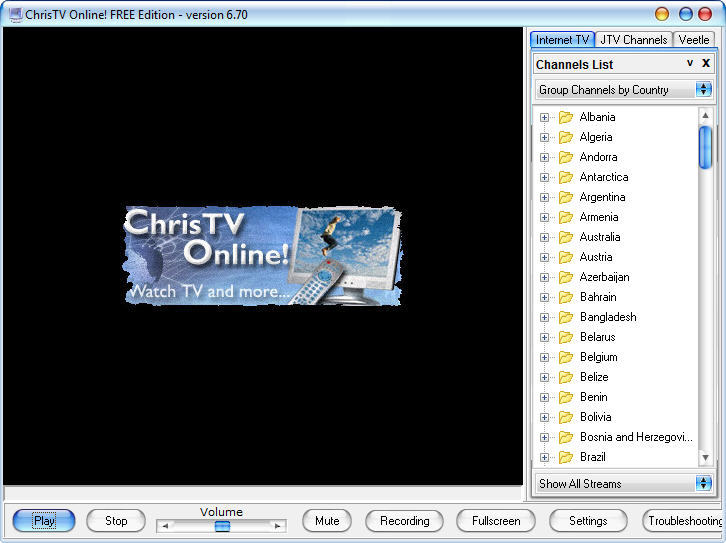Close the Channels List panel with x

706,63
